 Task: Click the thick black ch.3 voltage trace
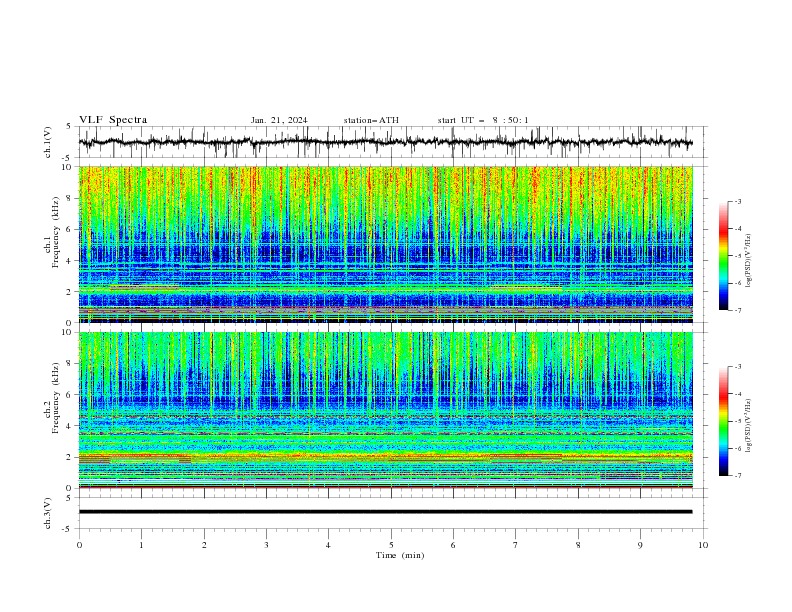[385, 512]
